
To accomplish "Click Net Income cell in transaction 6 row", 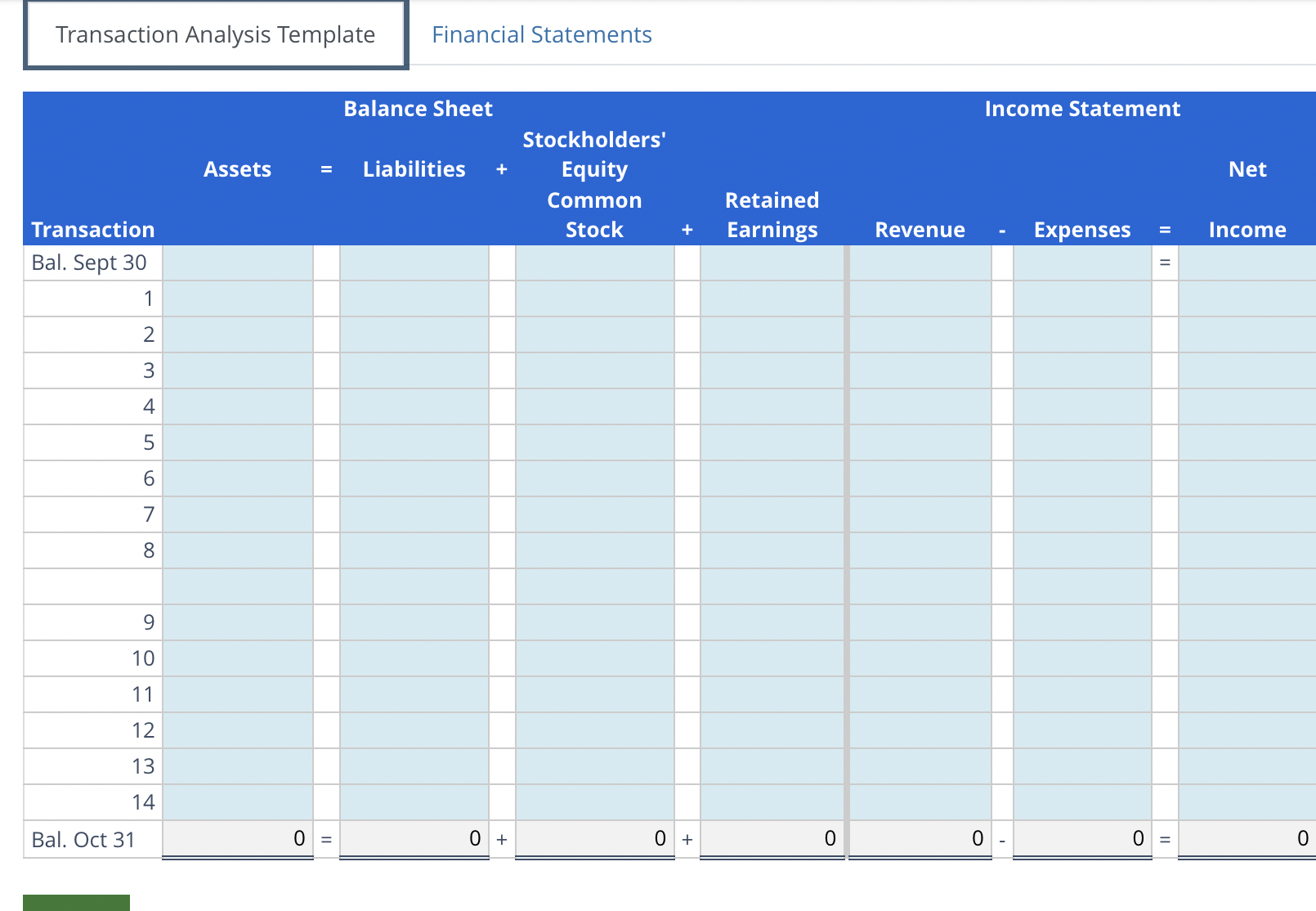I will click(1247, 478).
